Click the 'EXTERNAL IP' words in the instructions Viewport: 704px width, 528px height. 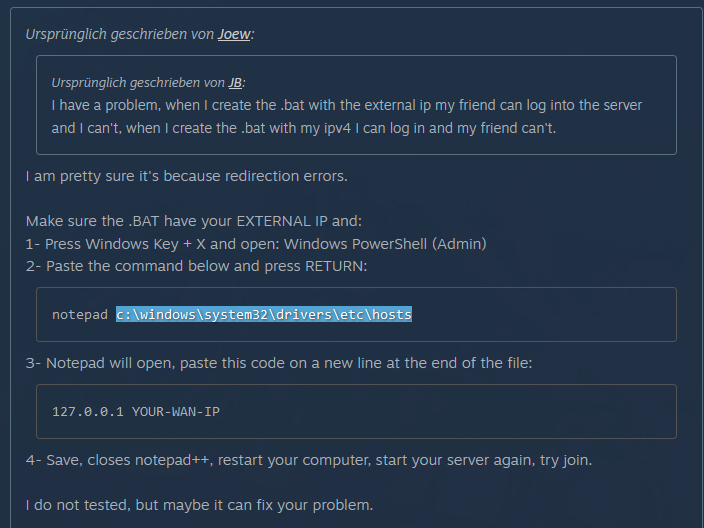click(282, 221)
